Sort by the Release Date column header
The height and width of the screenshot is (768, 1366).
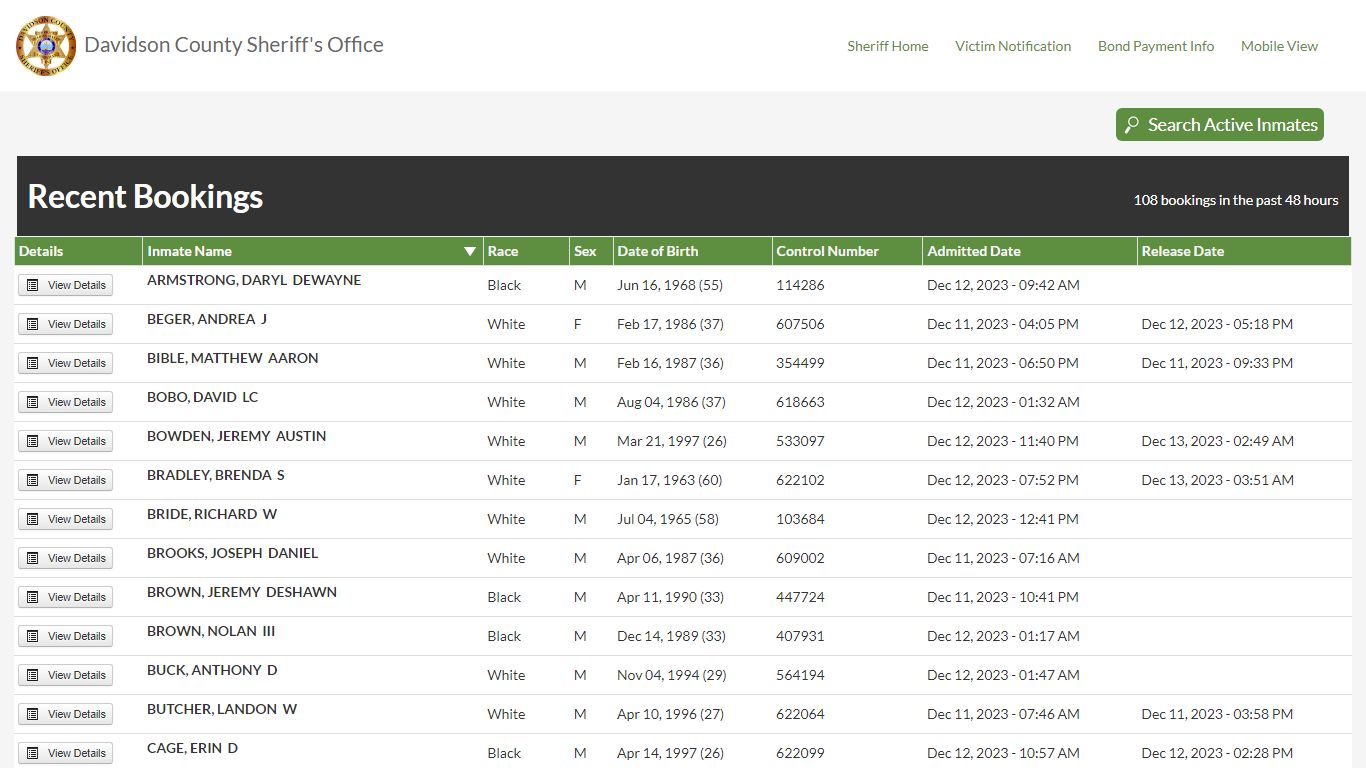[x=1244, y=251]
